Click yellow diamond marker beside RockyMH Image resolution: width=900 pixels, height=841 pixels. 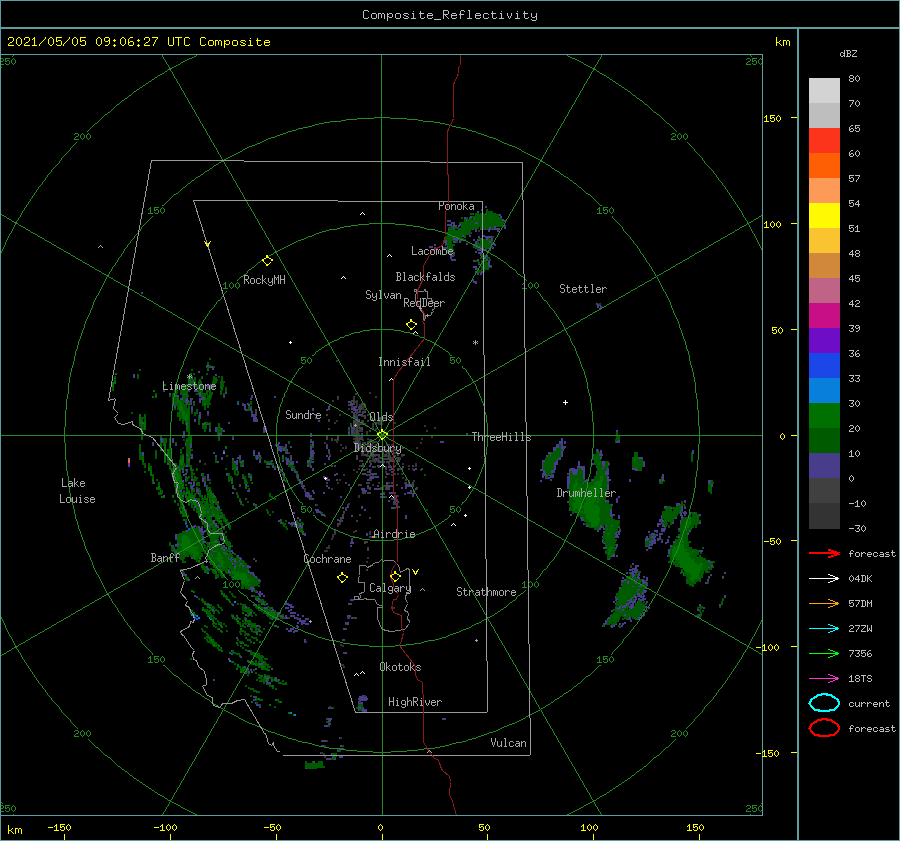coord(267,261)
